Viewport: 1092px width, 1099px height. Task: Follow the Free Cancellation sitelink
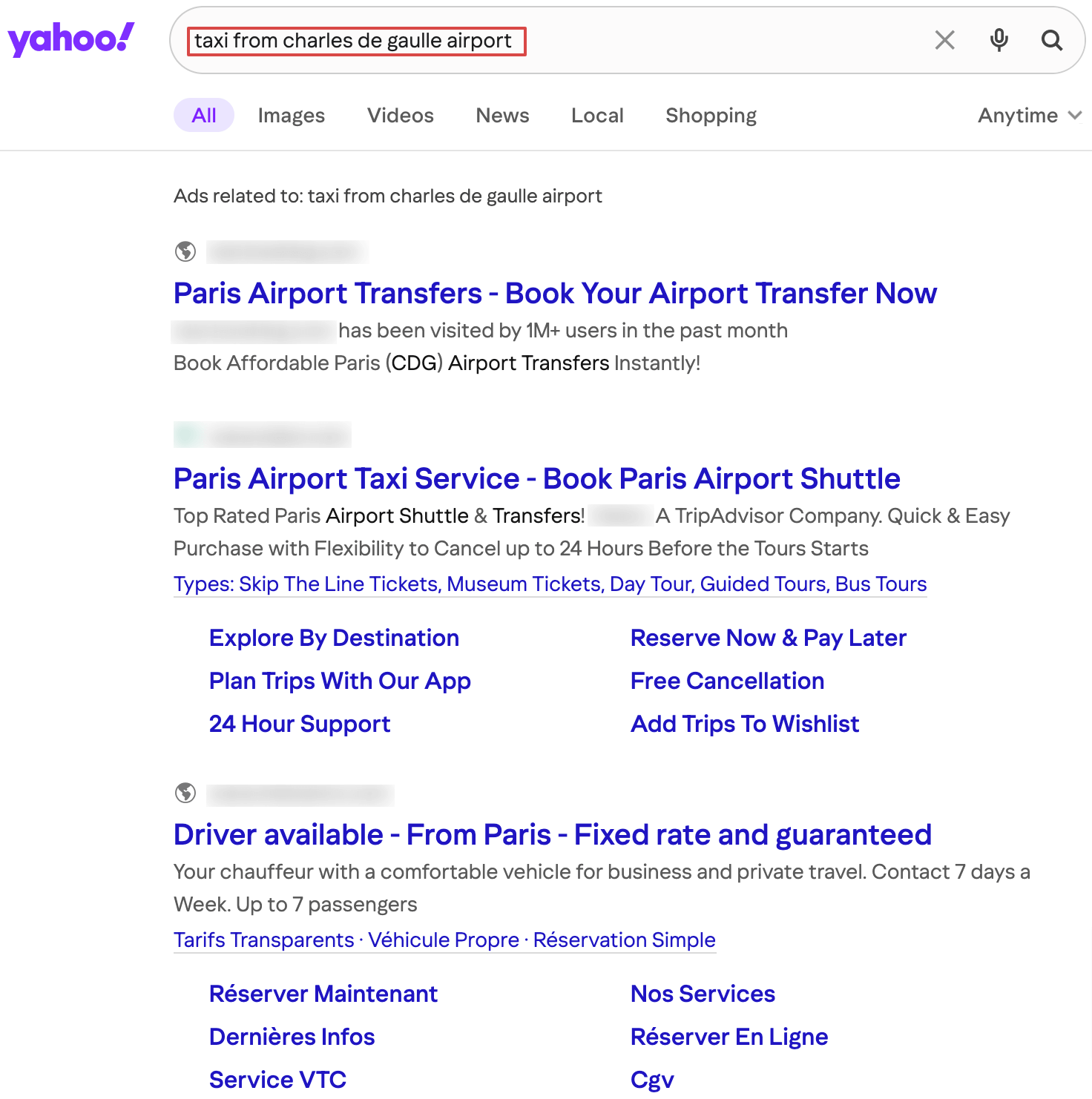coord(728,681)
